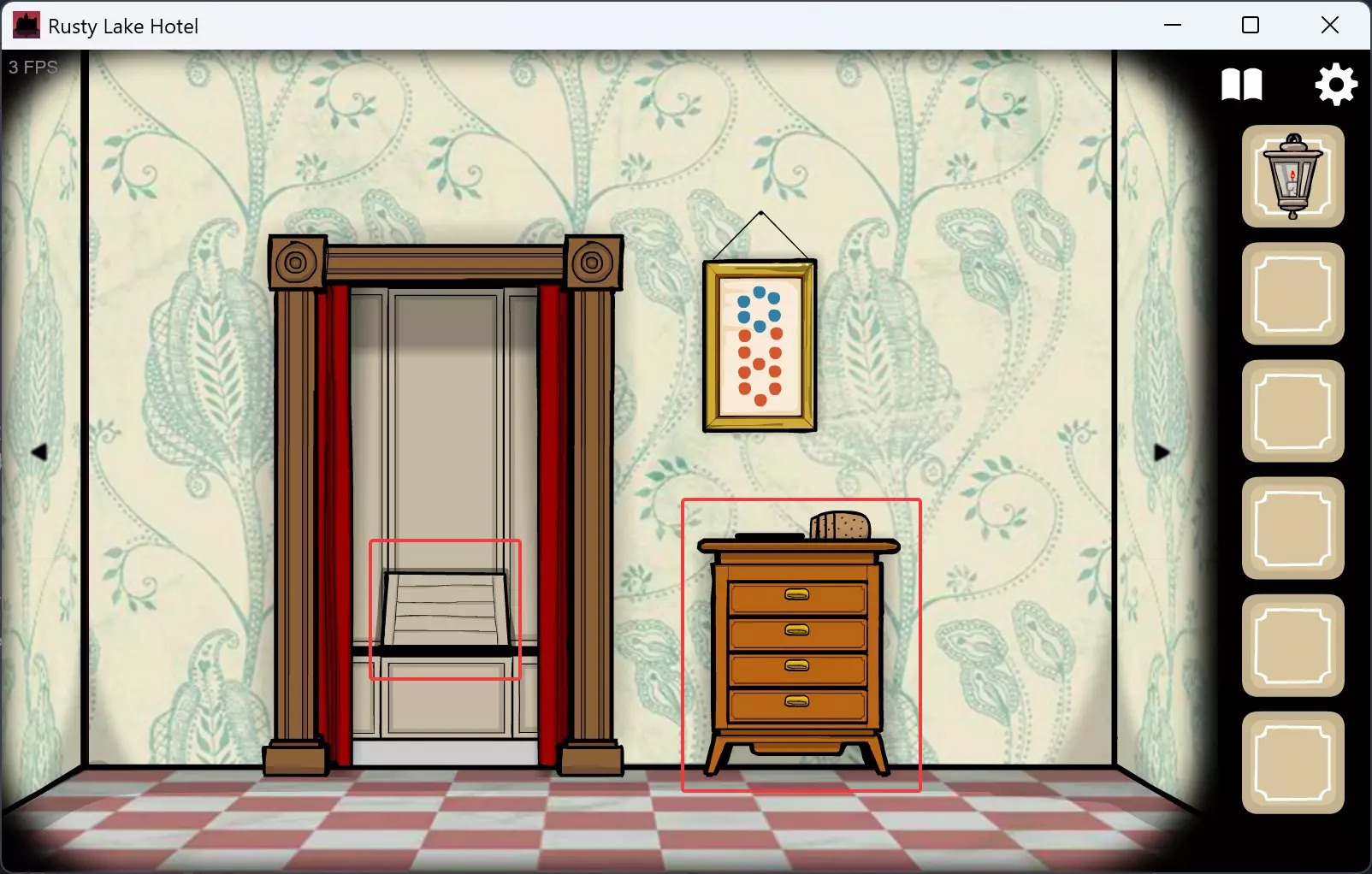Click the box inside the doorway
The image size is (1372, 874).
click(445, 609)
